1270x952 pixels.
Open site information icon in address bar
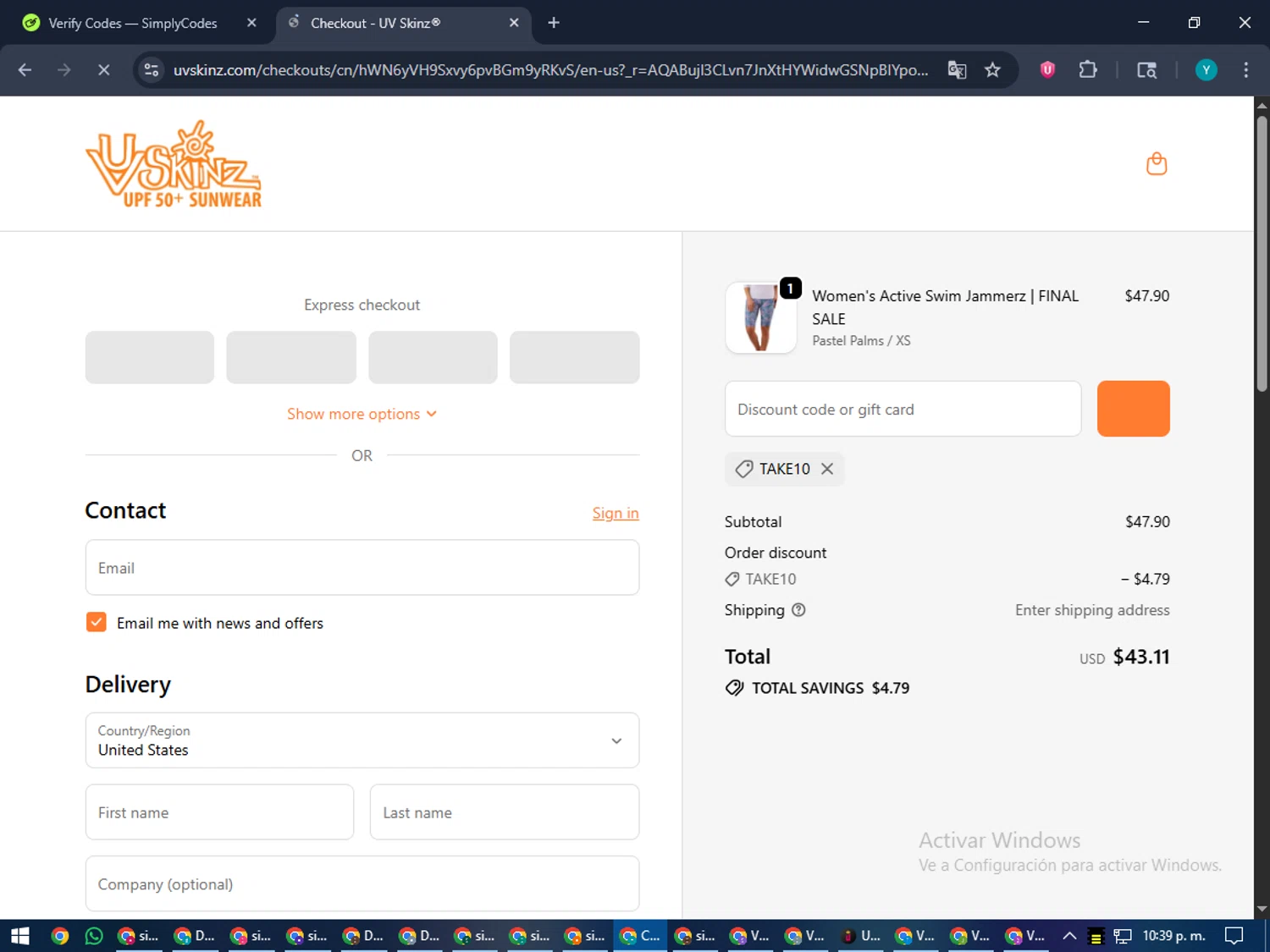[x=152, y=70]
